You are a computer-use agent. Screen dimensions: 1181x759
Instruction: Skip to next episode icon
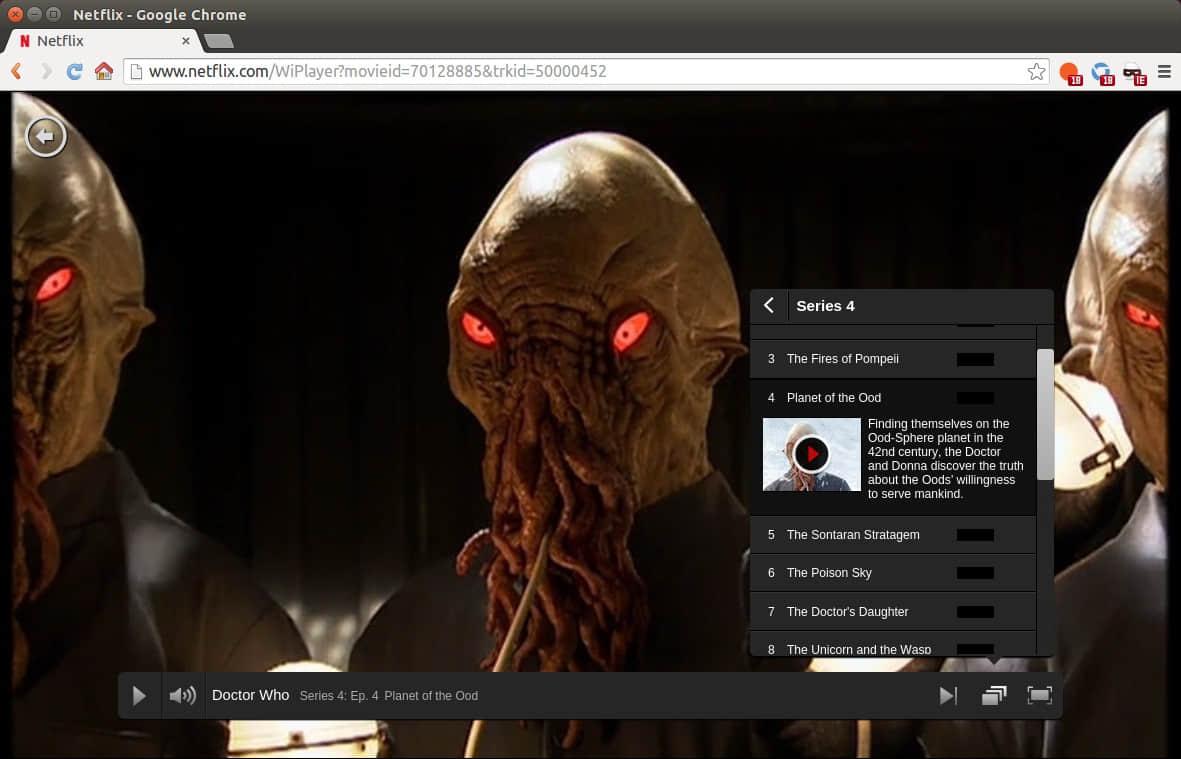pos(948,696)
